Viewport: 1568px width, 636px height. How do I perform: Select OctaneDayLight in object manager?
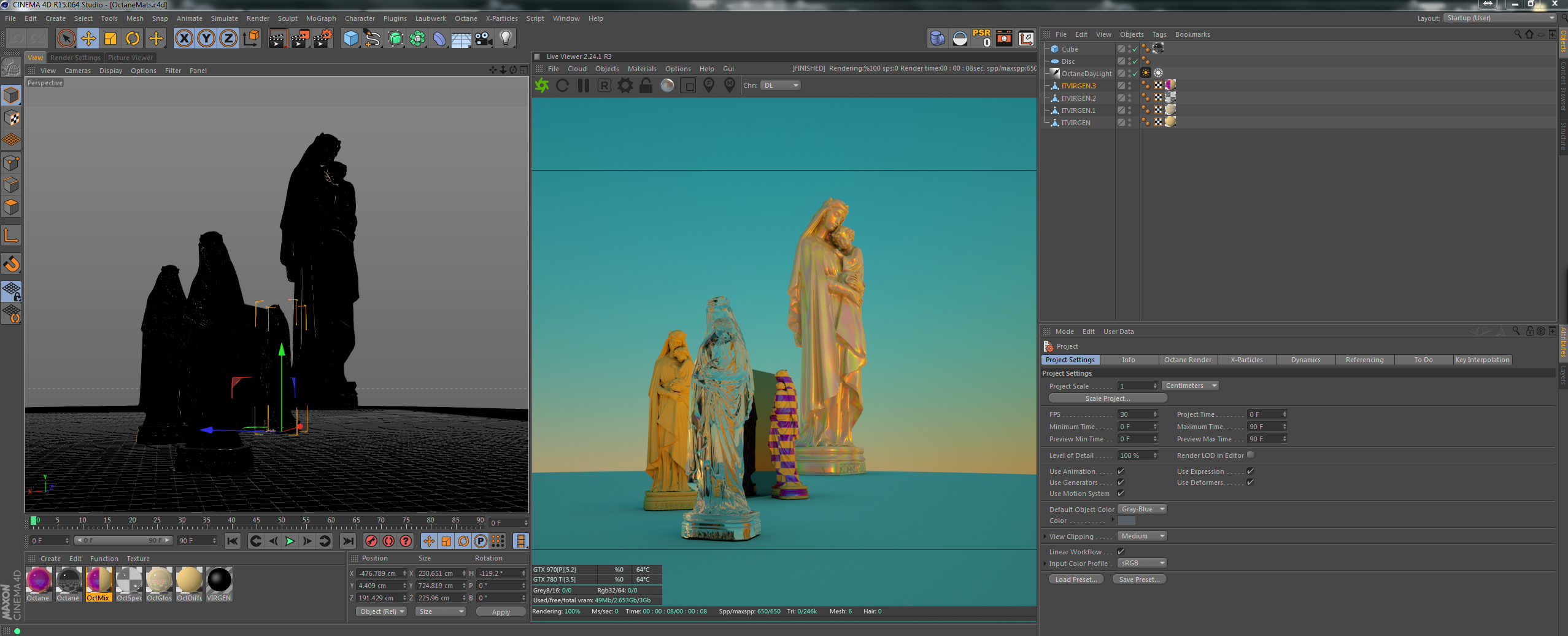coord(1086,74)
